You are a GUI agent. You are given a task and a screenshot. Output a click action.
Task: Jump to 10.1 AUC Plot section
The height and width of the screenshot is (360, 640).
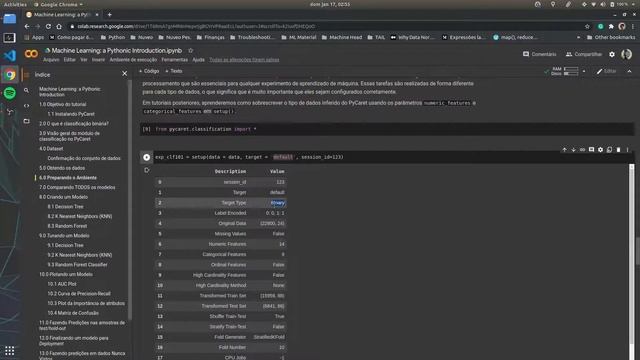pos(62,284)
